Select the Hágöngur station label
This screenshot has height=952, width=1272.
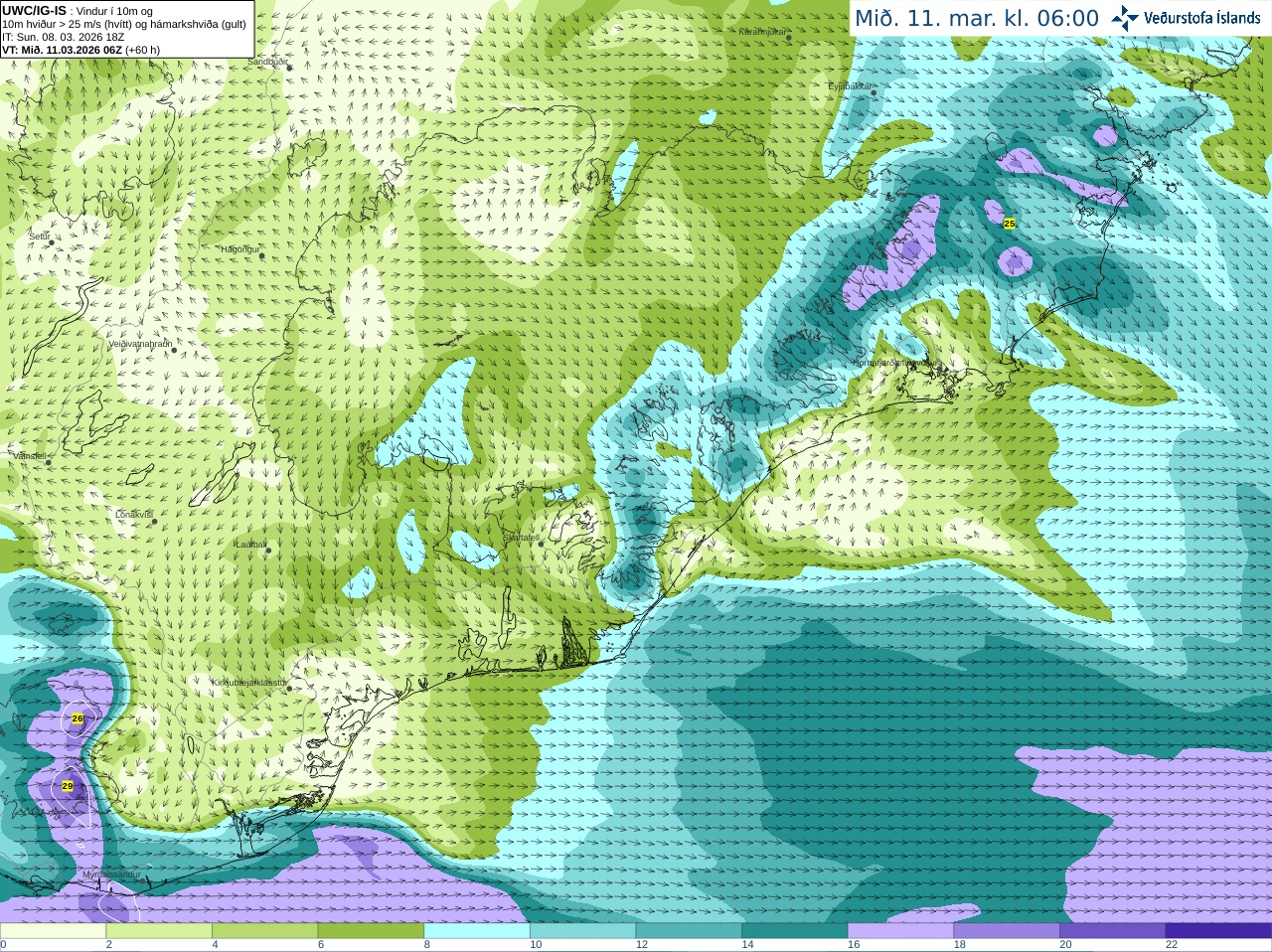click(x=238, y=249)
